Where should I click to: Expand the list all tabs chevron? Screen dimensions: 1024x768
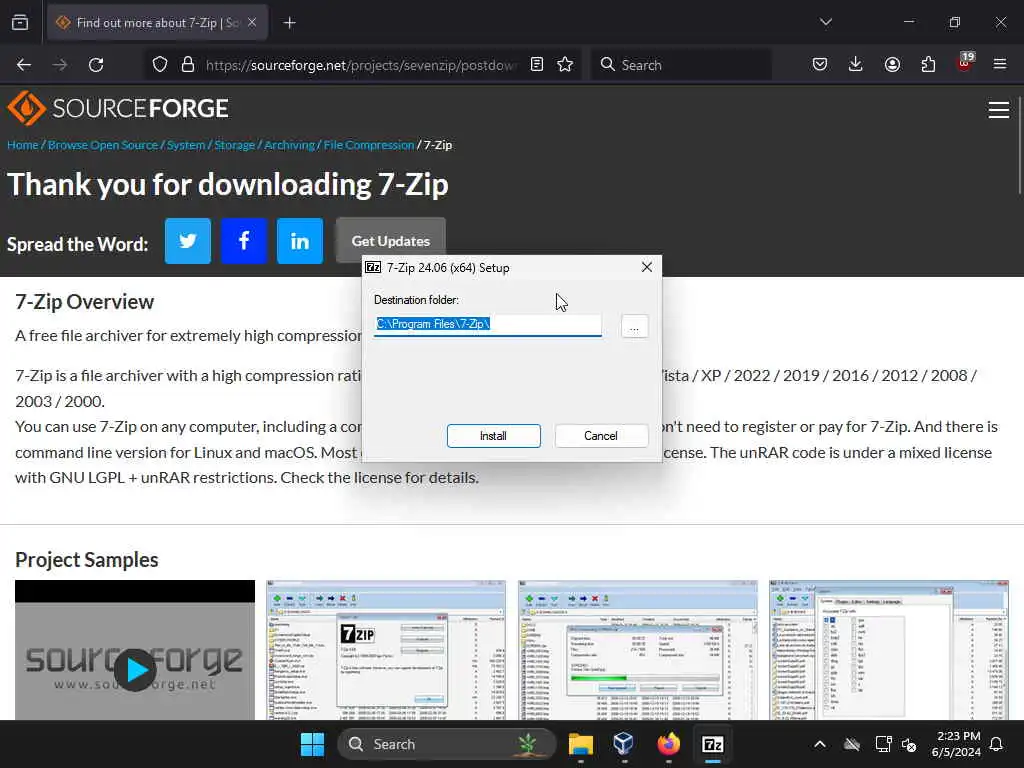[826, 22]
